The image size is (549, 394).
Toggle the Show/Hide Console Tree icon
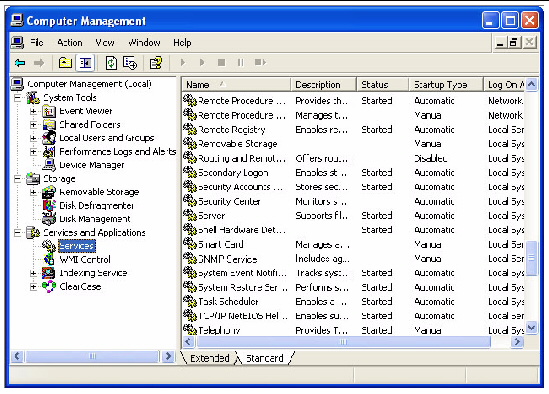85,63
